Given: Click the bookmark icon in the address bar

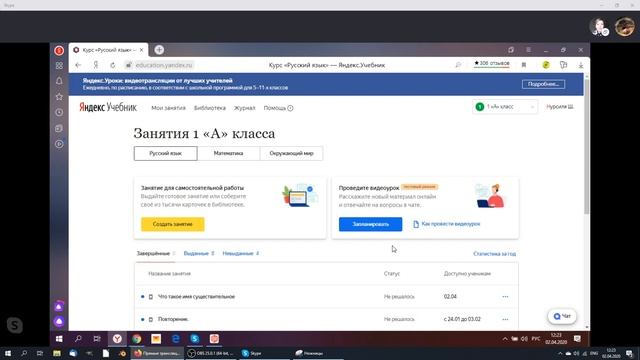Looking at the screenshot, I should pyautogui.click(x=524, y=65).
